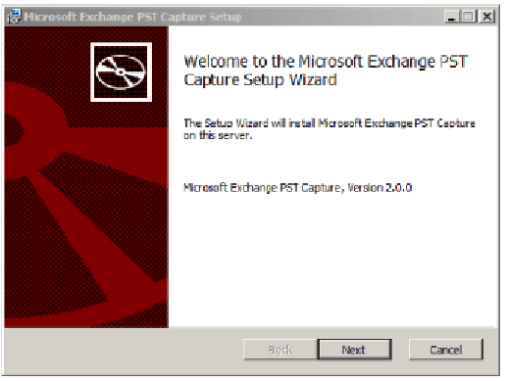Click 'Microsoft Exchange PST Capture Setup' window title
This screenshot has height=381, width=508.
coord(133,17)
